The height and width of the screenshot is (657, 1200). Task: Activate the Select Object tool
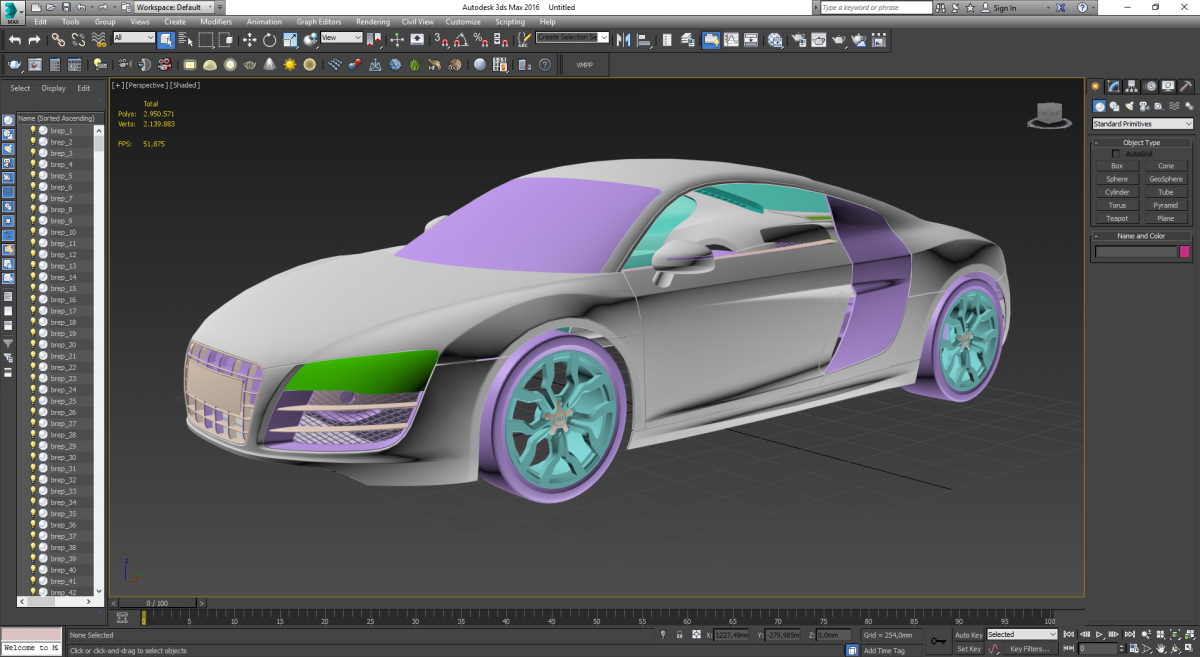pyautogui.click(x=166, y=40)
